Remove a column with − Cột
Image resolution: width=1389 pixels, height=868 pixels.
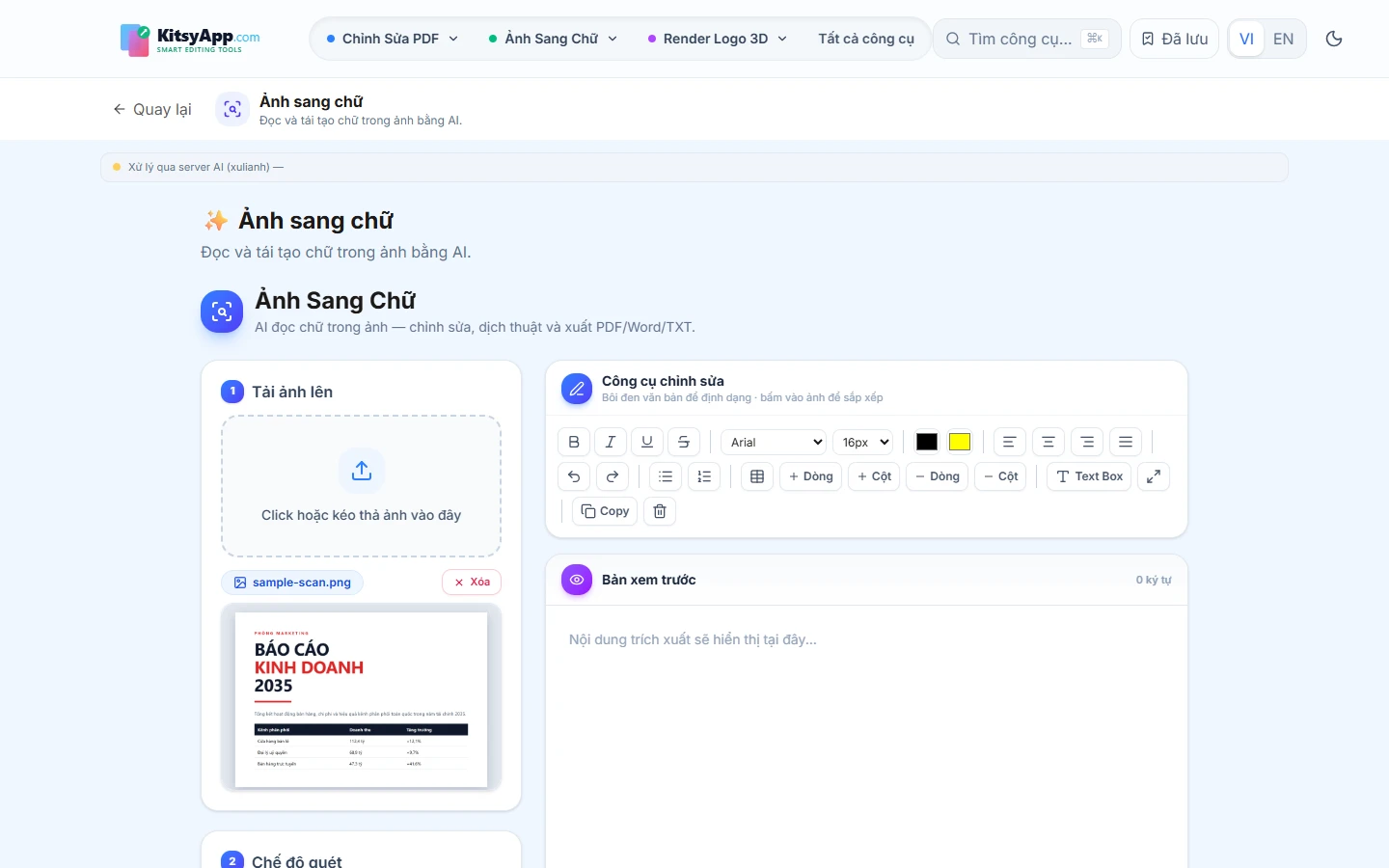tap(1001, 476)
